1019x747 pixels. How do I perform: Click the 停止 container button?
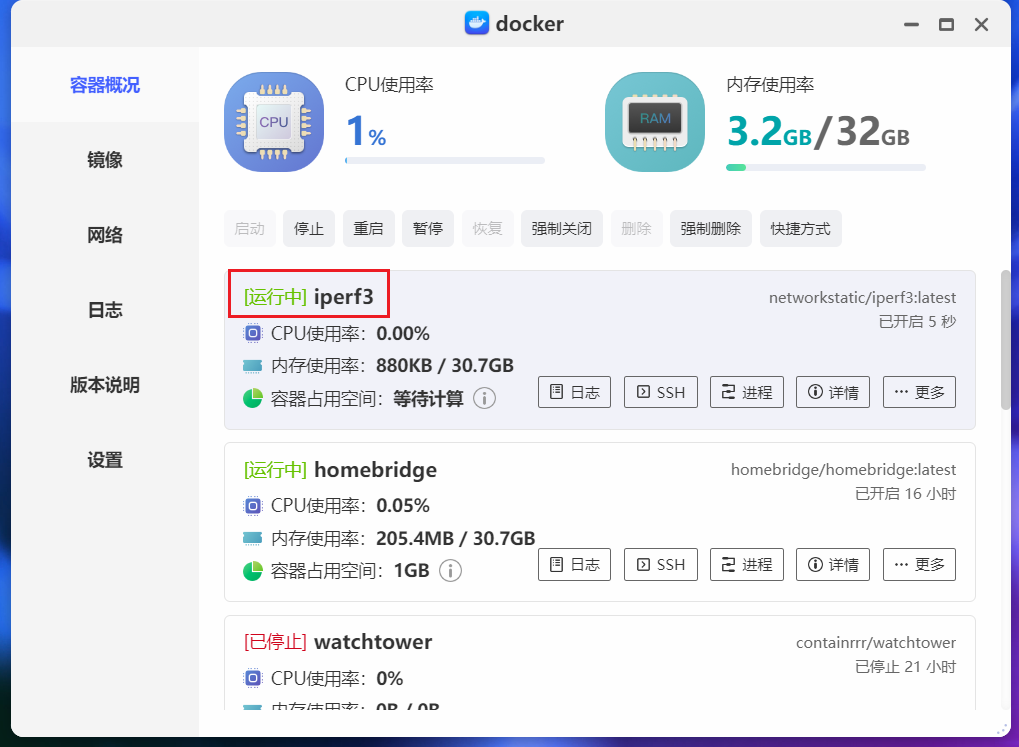coord(309,229)
